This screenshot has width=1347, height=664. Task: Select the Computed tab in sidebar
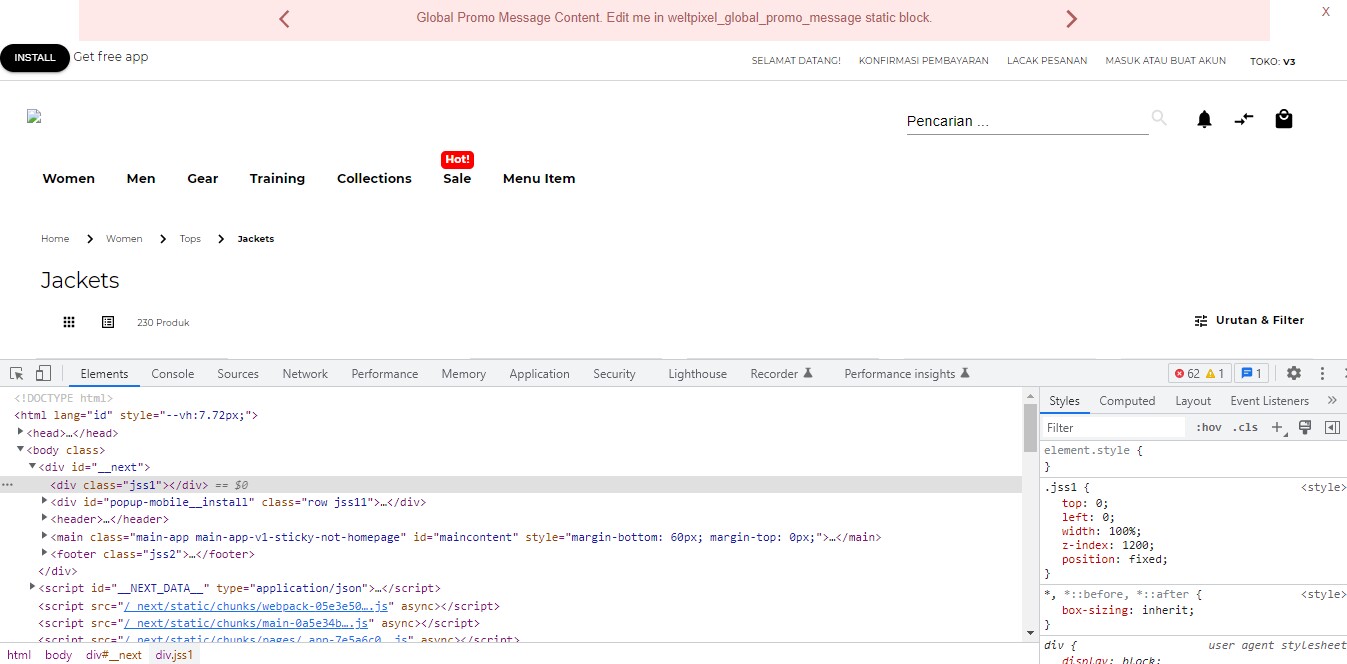[x=1127, y=401]
